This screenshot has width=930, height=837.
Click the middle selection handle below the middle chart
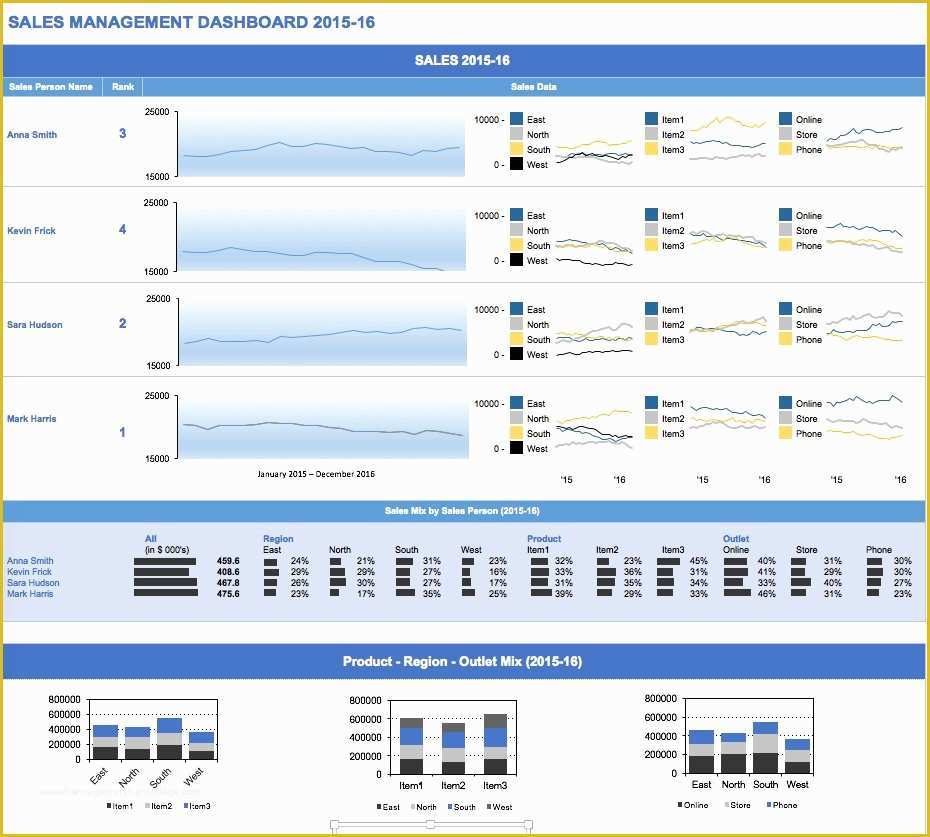[x=431, y=825]
